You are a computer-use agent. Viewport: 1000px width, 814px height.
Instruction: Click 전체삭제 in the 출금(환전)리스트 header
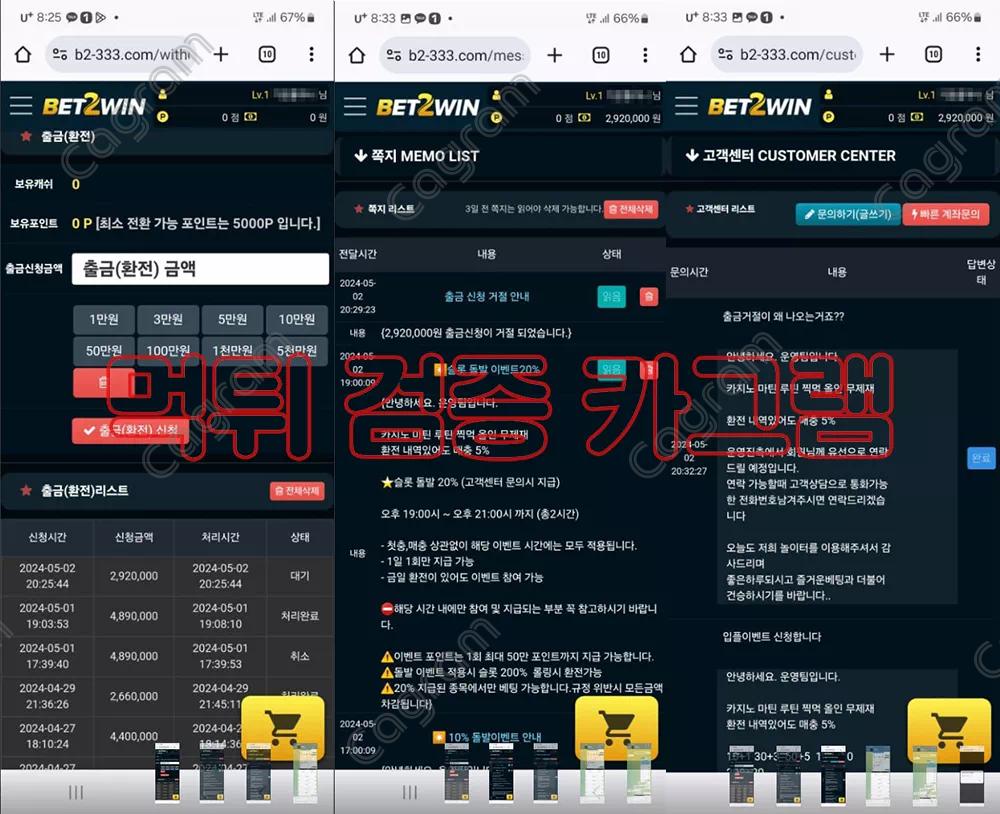pyautogui.click(x=297, y=491)
